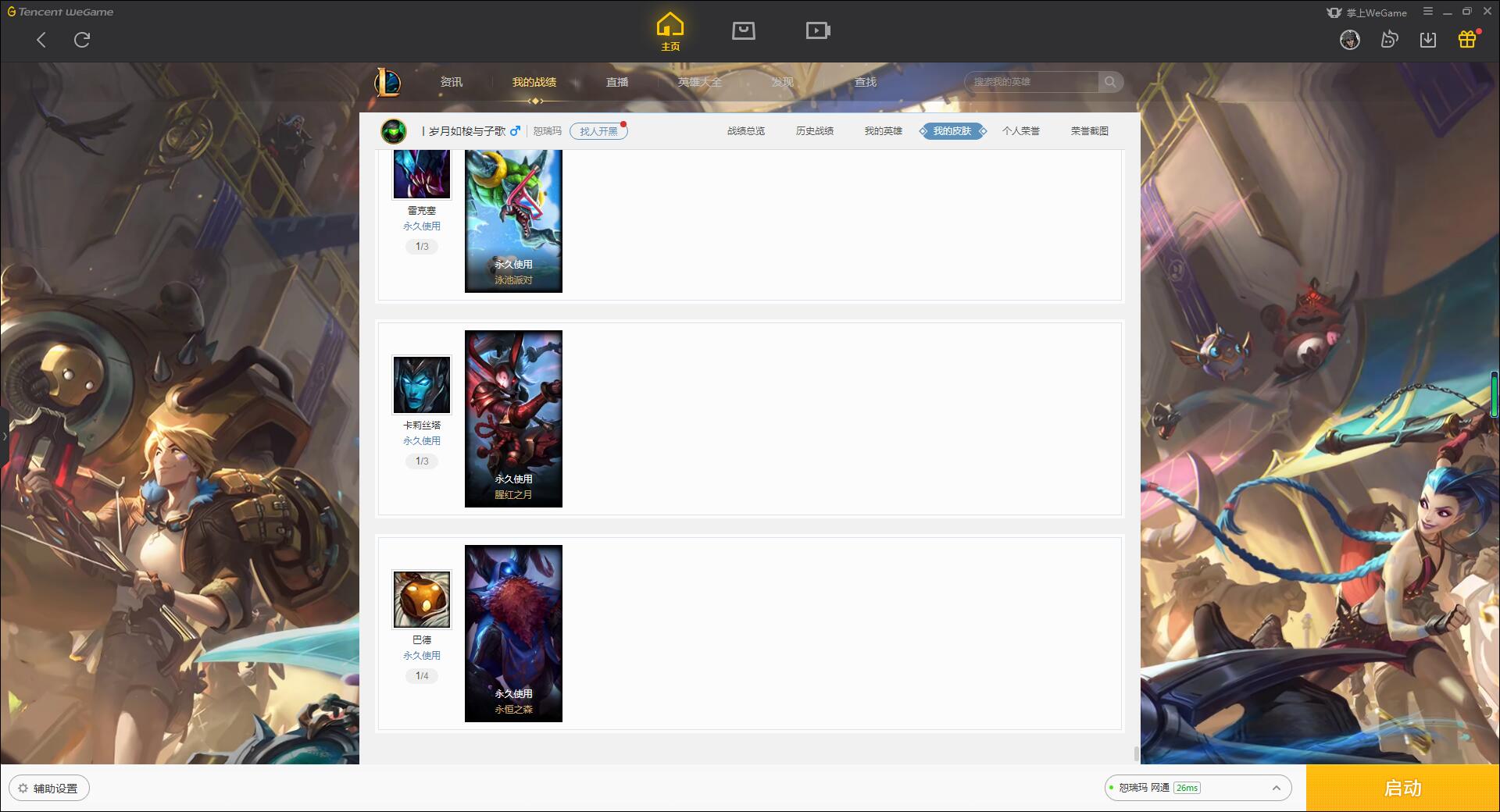Switch to 历史战绩 sub-tab
This screenshot has width=1500, height=812.
[815, 131]
